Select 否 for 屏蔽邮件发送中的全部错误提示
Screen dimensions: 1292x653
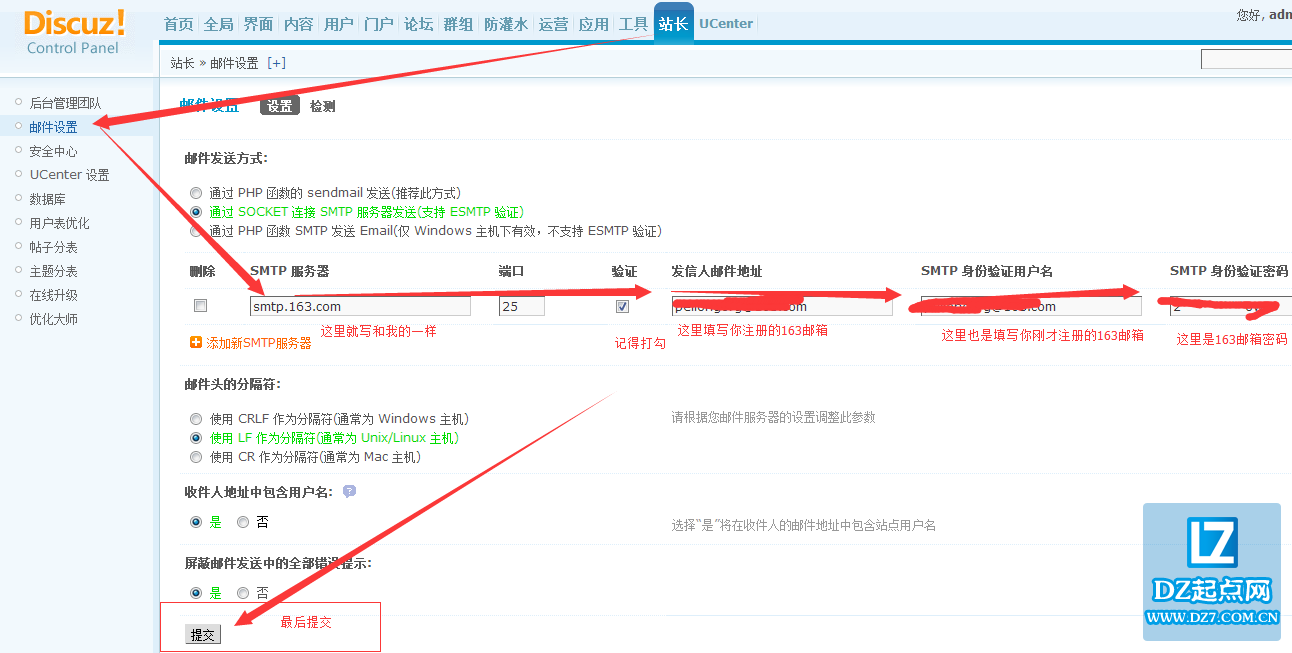241,592
